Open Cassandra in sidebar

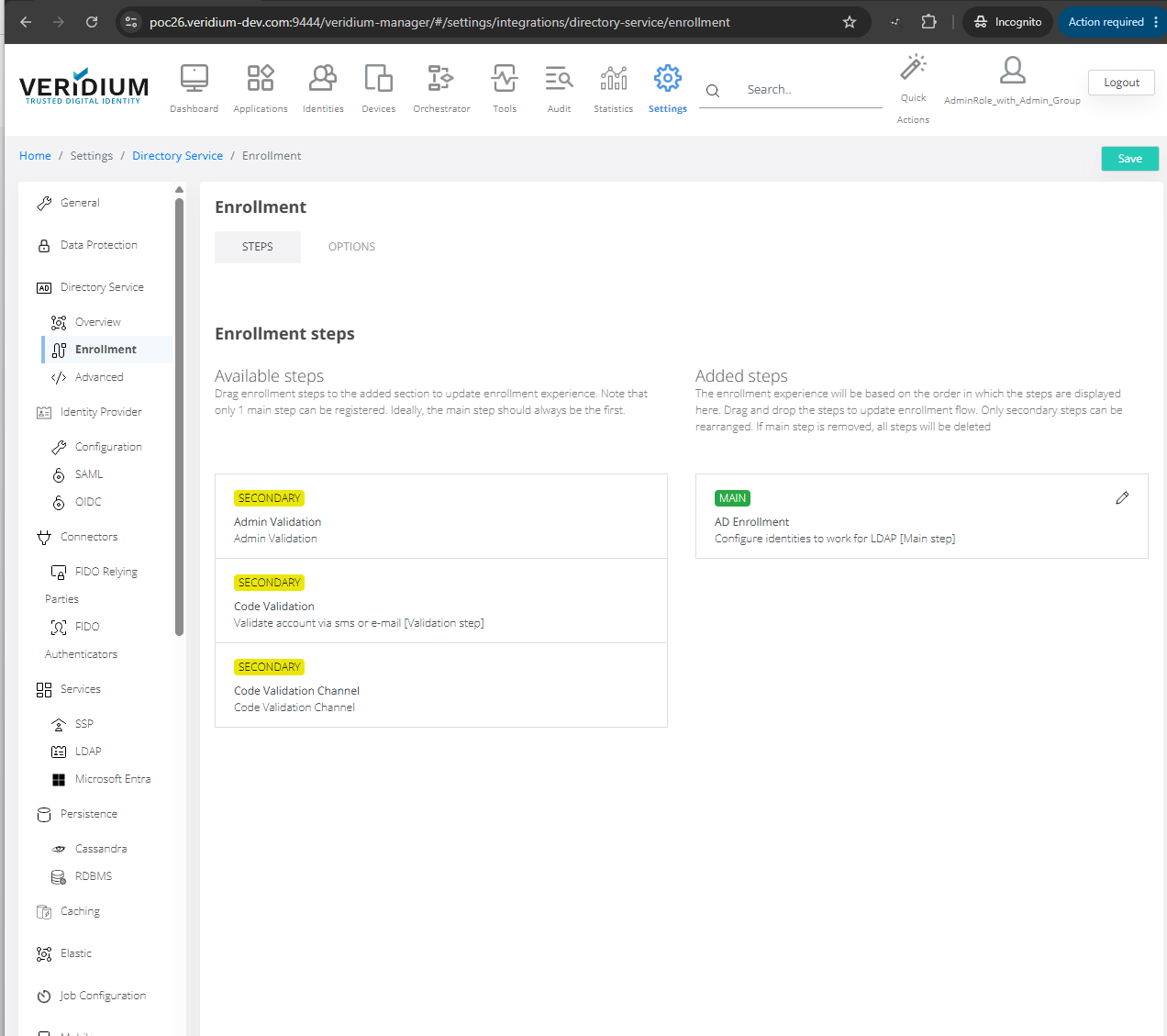tap(101, 849)
